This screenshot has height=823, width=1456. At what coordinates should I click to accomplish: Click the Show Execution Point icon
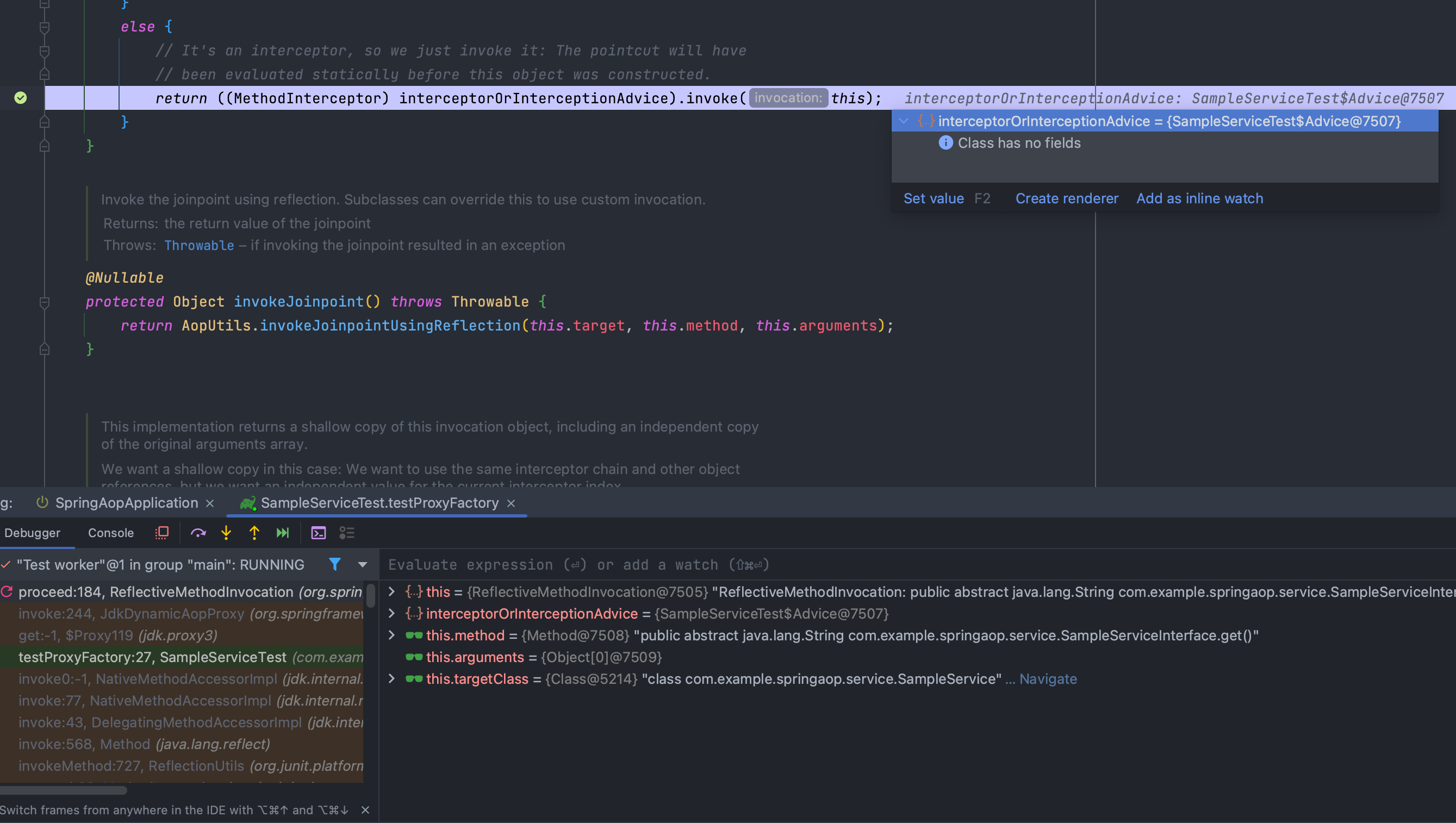161,533
